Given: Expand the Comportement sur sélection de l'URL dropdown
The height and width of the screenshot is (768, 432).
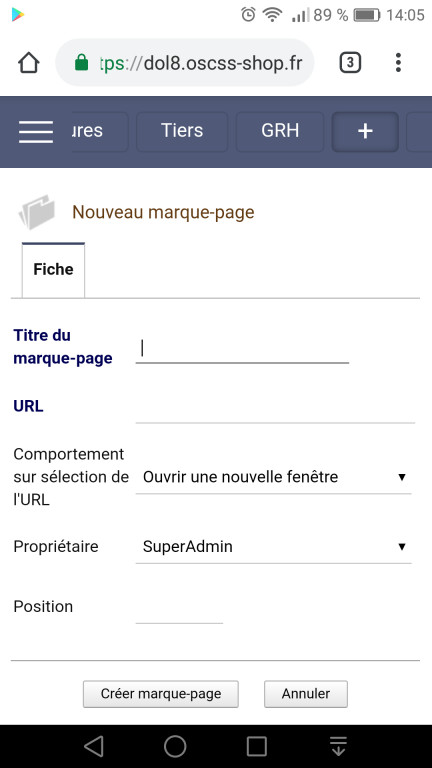Looking at the screenshot, I should point(273,477).
